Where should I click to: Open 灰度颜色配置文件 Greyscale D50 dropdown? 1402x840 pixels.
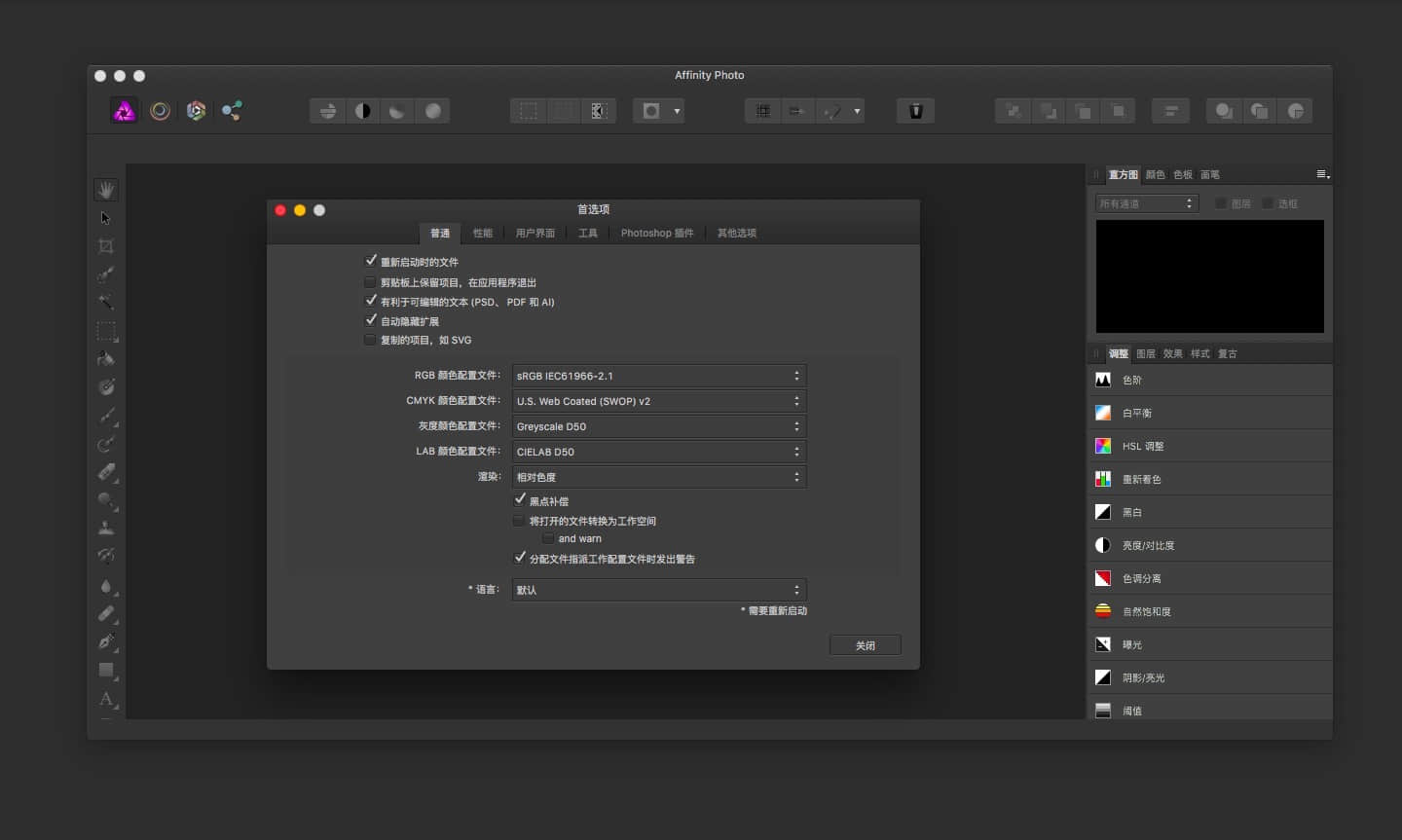659,426
